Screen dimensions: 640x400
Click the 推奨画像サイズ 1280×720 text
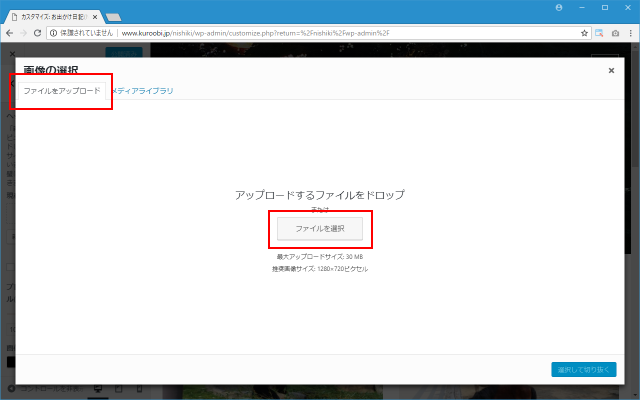320,269
